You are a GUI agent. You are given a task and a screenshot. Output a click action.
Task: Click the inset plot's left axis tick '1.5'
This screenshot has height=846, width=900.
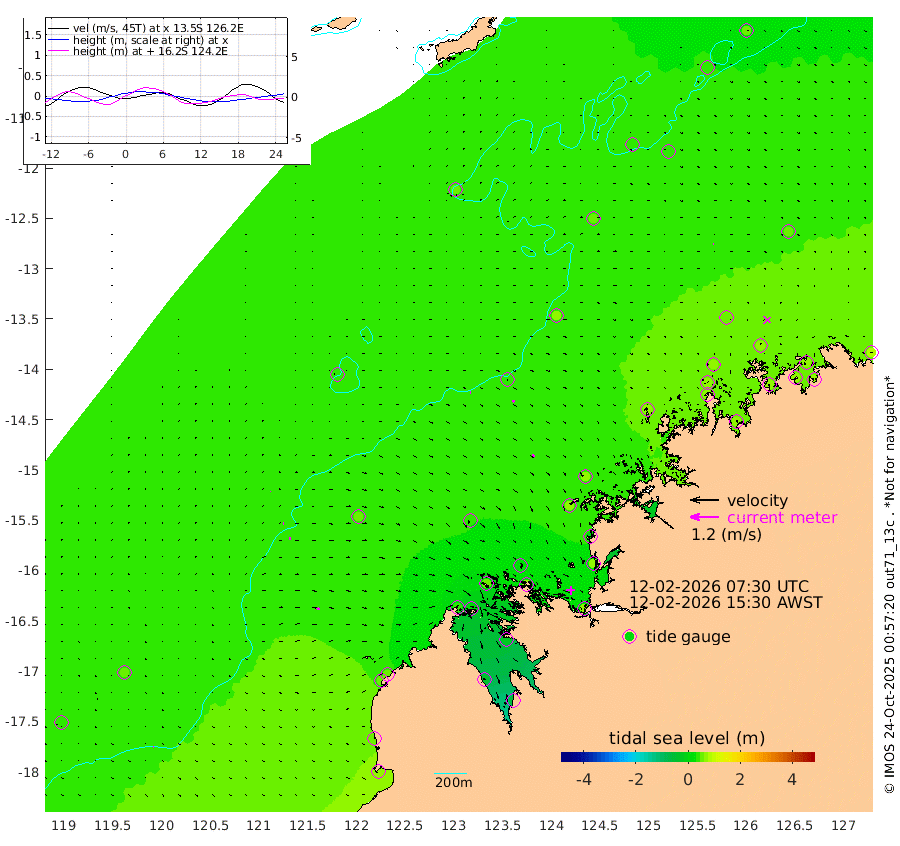(x=33, y=35)
